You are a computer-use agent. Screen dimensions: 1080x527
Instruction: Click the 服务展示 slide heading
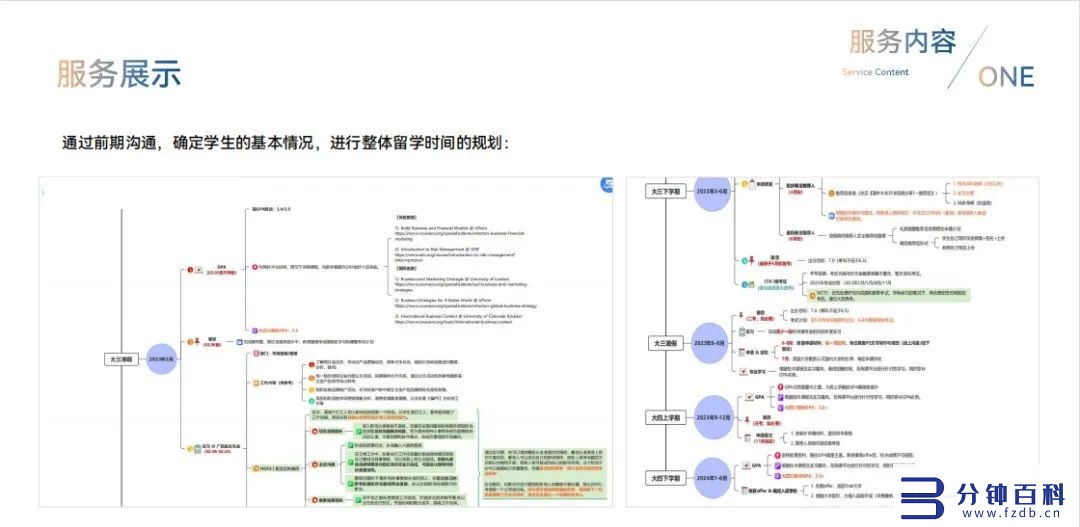[x=119, y=74]
